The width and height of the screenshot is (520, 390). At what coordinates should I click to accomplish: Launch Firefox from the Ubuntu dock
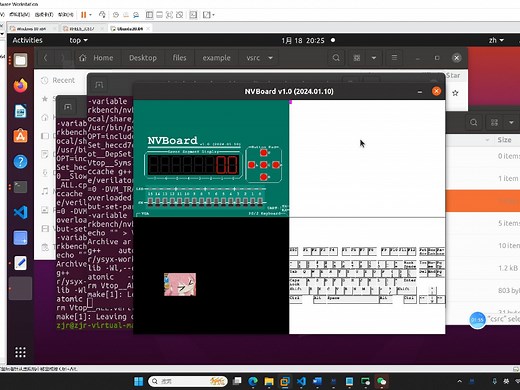[20, 86]
